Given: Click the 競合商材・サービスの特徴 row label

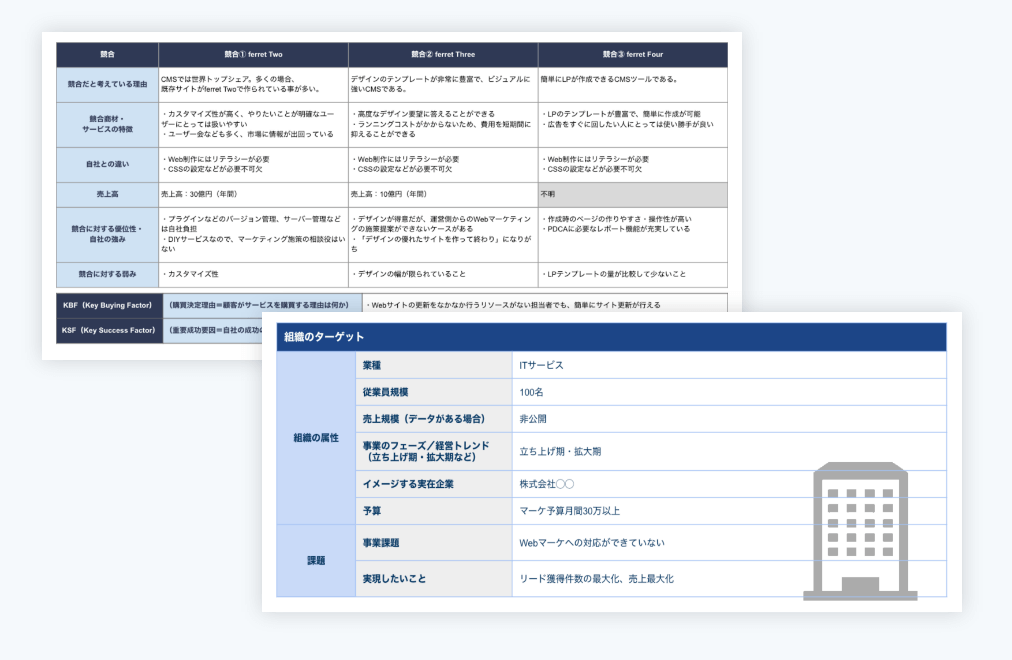Looking at the screenshot, I should [107, 125].
